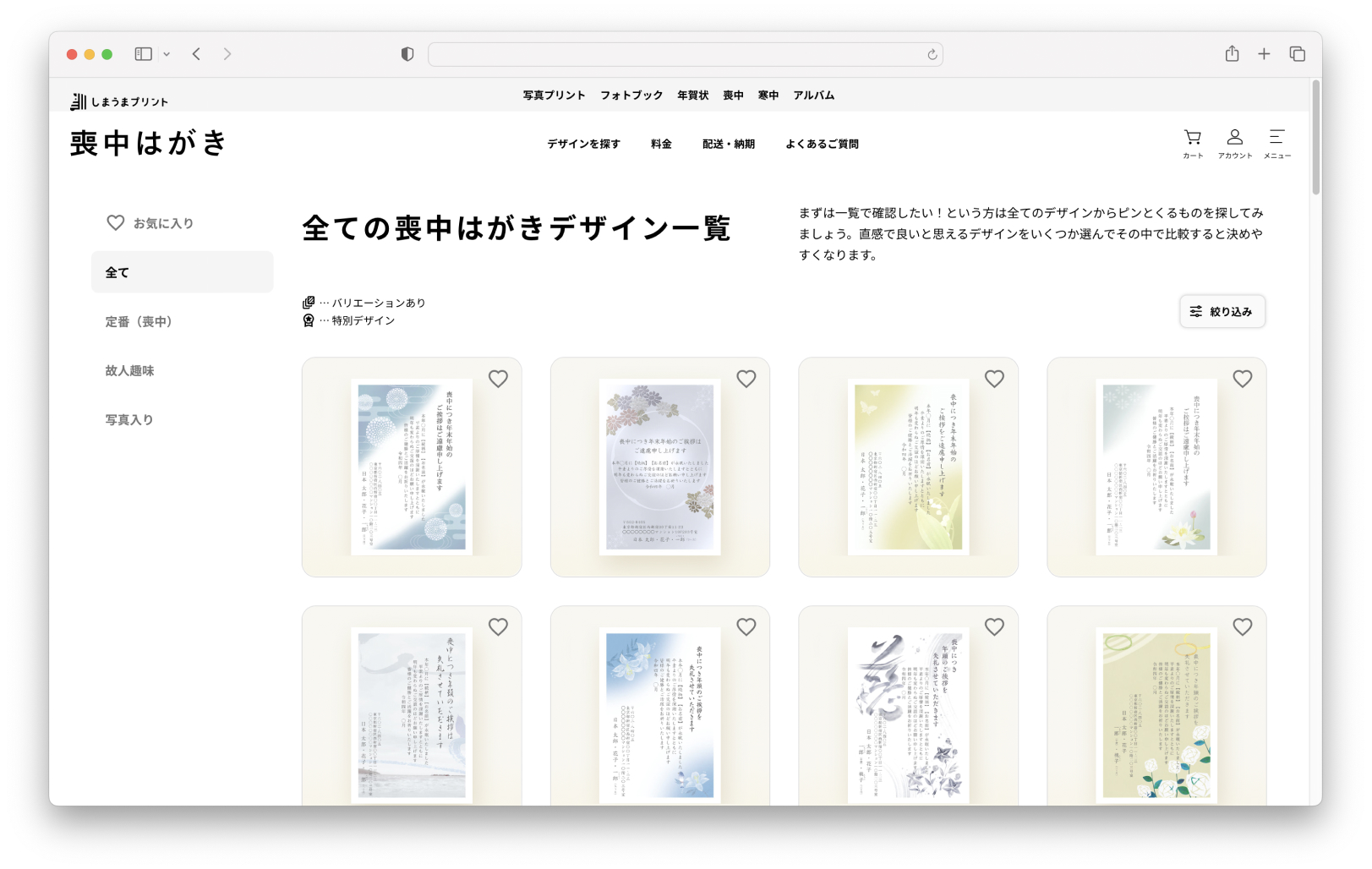Show the Safari tab overview

1297,54
